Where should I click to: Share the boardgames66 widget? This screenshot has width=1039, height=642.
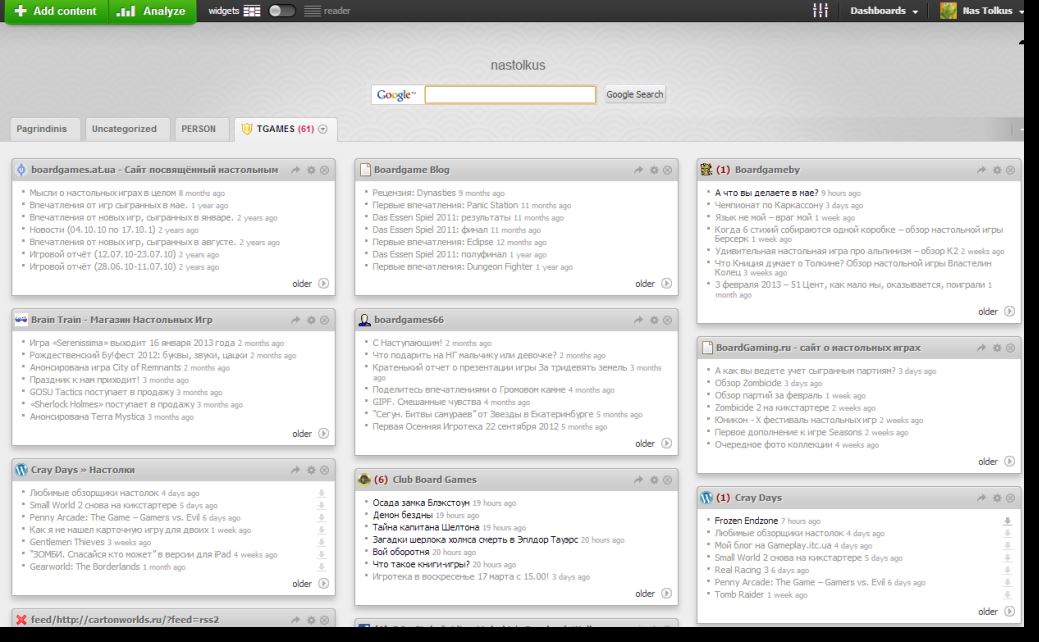coord(638,320)
